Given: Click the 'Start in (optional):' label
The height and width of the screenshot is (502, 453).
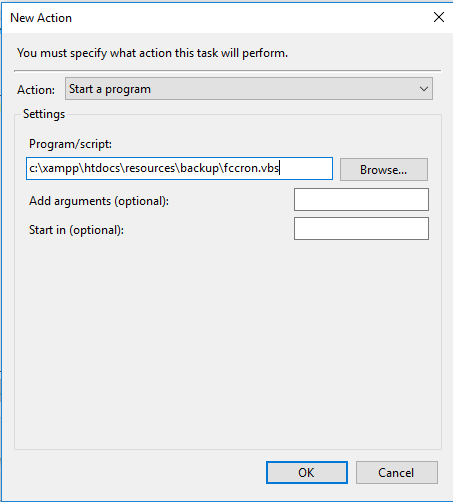Looking at the screenshot, I should [x=76, y=230].
